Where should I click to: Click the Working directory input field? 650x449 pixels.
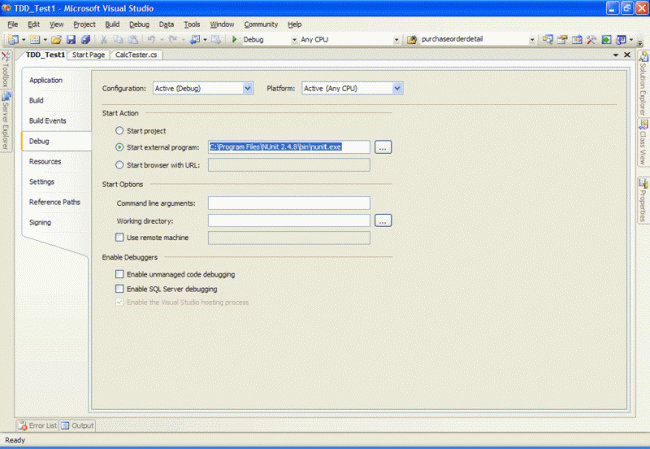click(x=289, y=221)
